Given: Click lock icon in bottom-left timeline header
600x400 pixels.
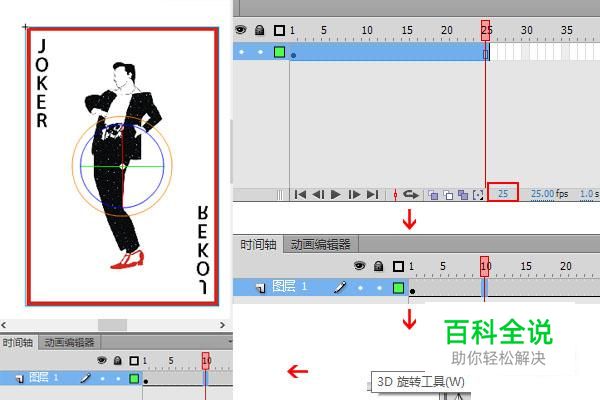Looking at the screenshot, I should click(x=117, y=361).
